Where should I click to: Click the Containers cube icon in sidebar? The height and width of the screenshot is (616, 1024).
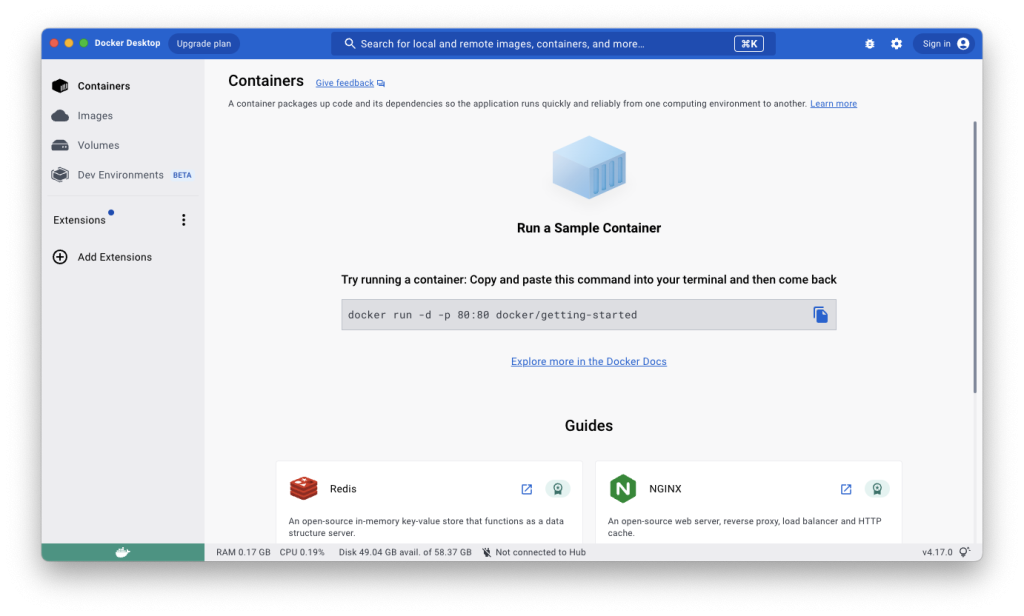[60, 86]
